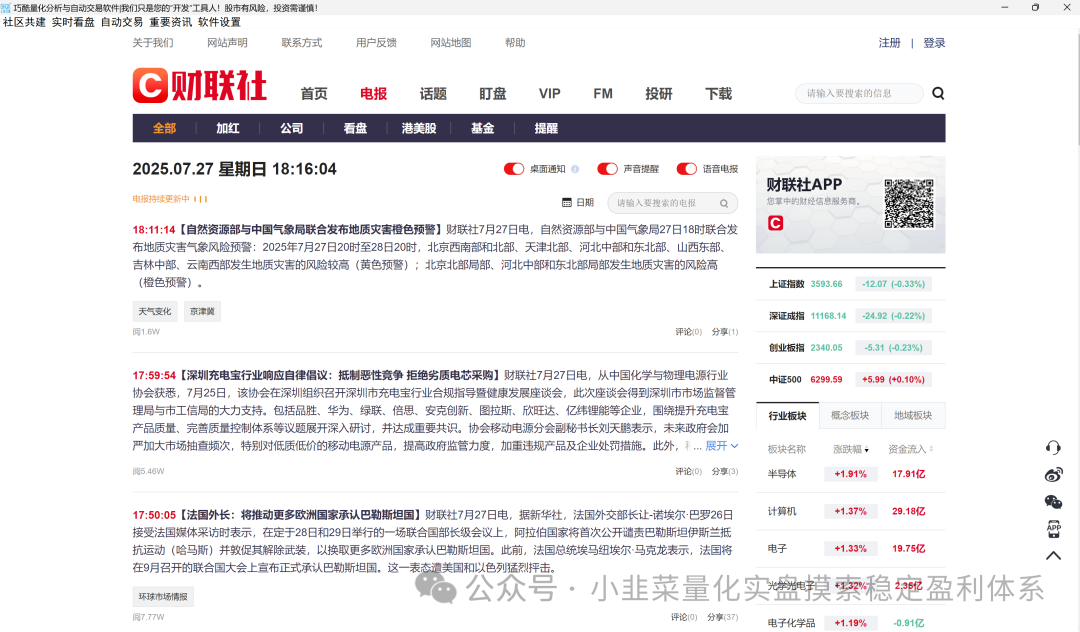The width and height of the screenshot is (1080, 632).
Task: Open the 联系方式 link
Action: pyautogui.click(x=302, y=43)
